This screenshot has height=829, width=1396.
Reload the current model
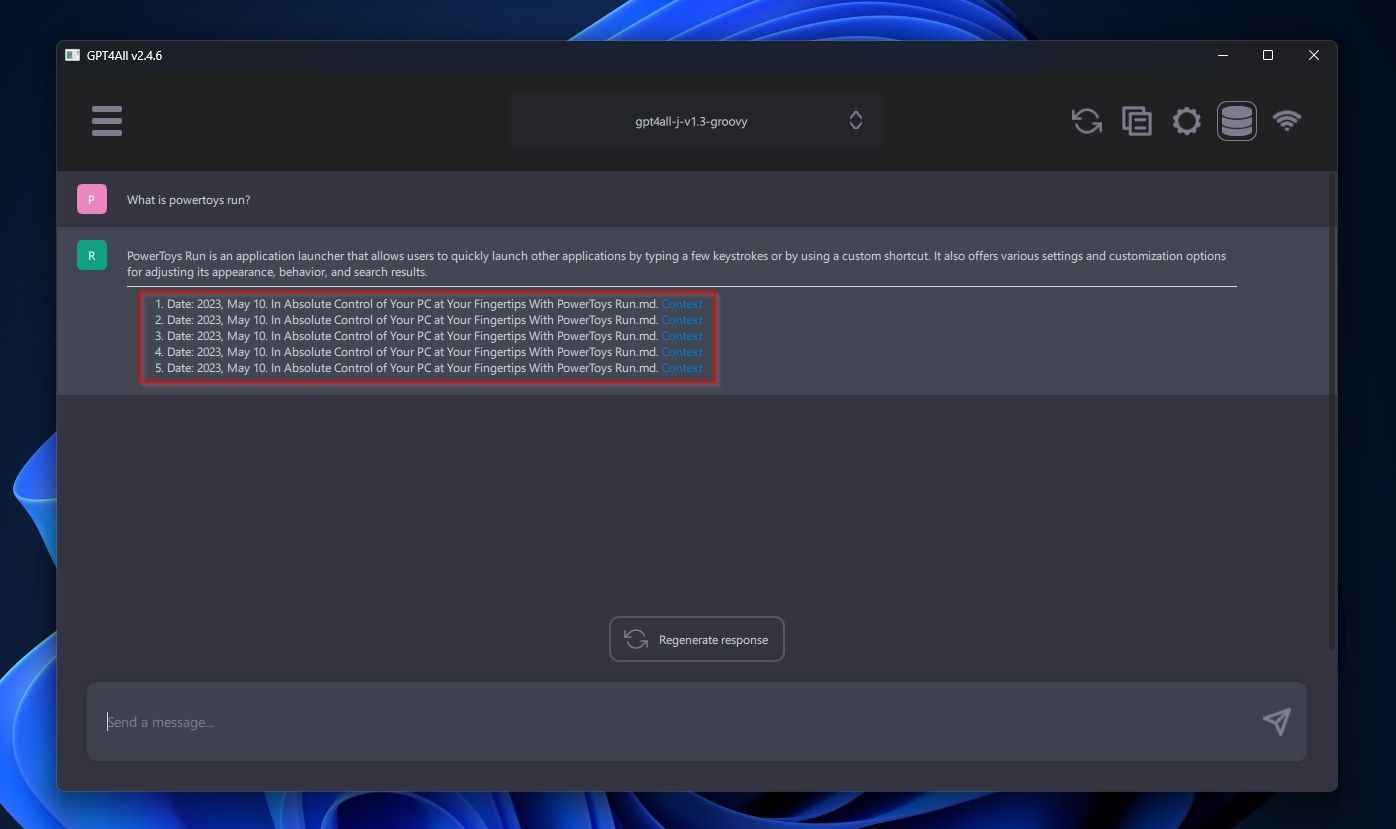1086,120
